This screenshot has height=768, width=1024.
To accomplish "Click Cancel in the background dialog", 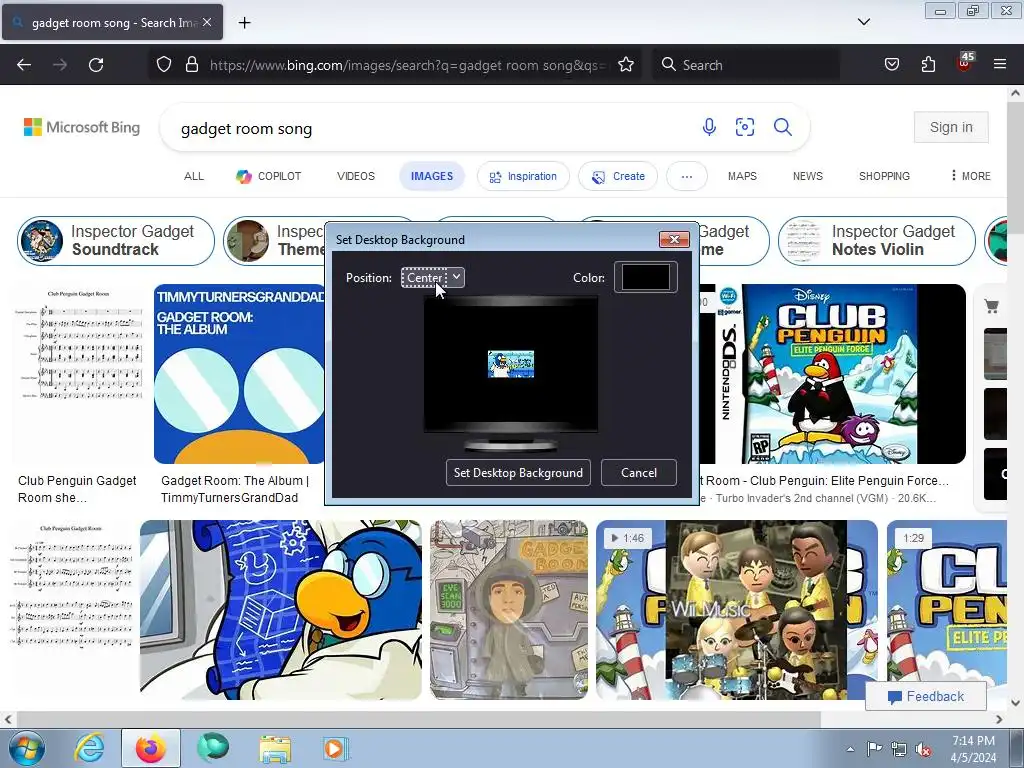I will point(639,473).
